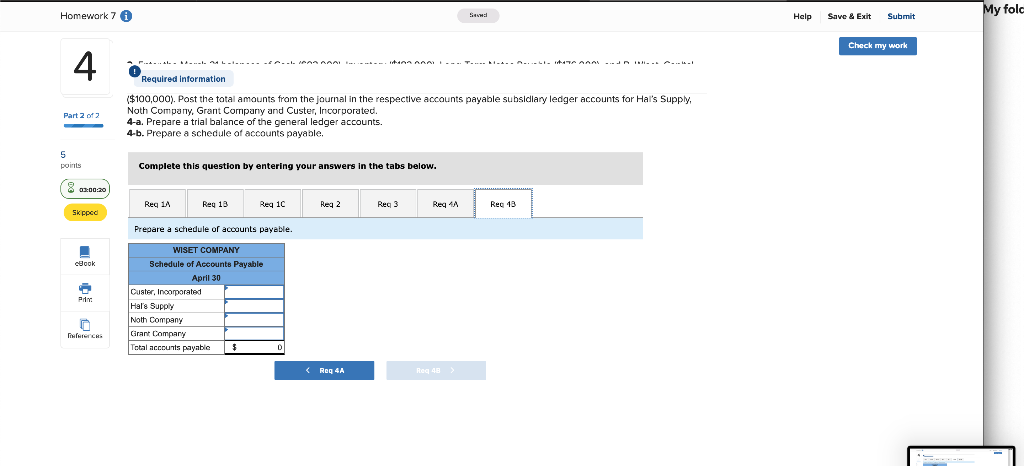1024x466 pixels.
Task: Click the Hal's Supply amount field
Action: pos(254,306)
